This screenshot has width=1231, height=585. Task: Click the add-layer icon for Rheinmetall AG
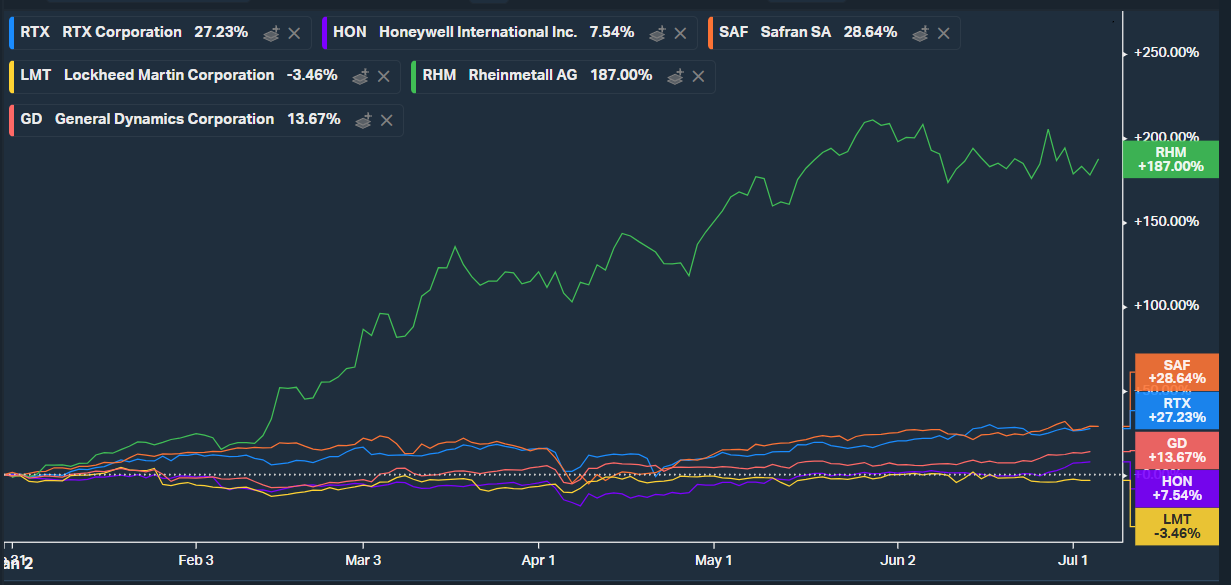[675, 75]
